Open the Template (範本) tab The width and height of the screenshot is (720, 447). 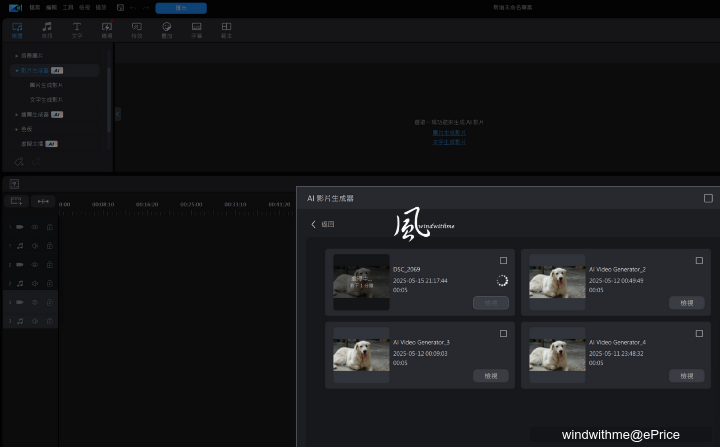(x=226, y=29)
